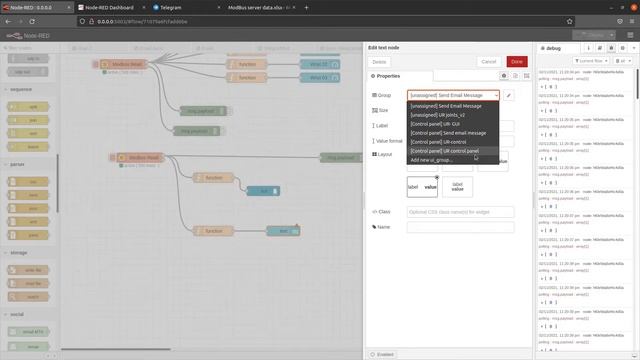Close the Telegram browser tab
640x360 pixels.
tap(219, 7)
